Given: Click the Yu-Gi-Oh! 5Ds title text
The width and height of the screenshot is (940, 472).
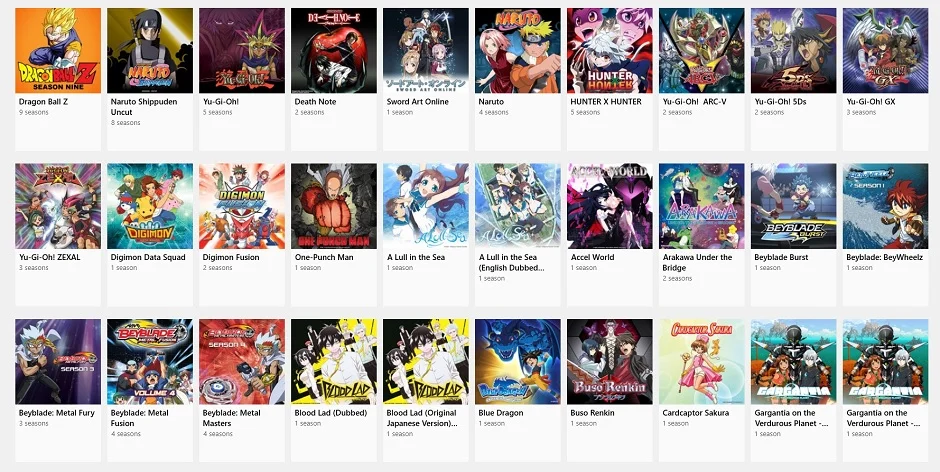Looking at the screenshot, I should (x=780, y=102).
